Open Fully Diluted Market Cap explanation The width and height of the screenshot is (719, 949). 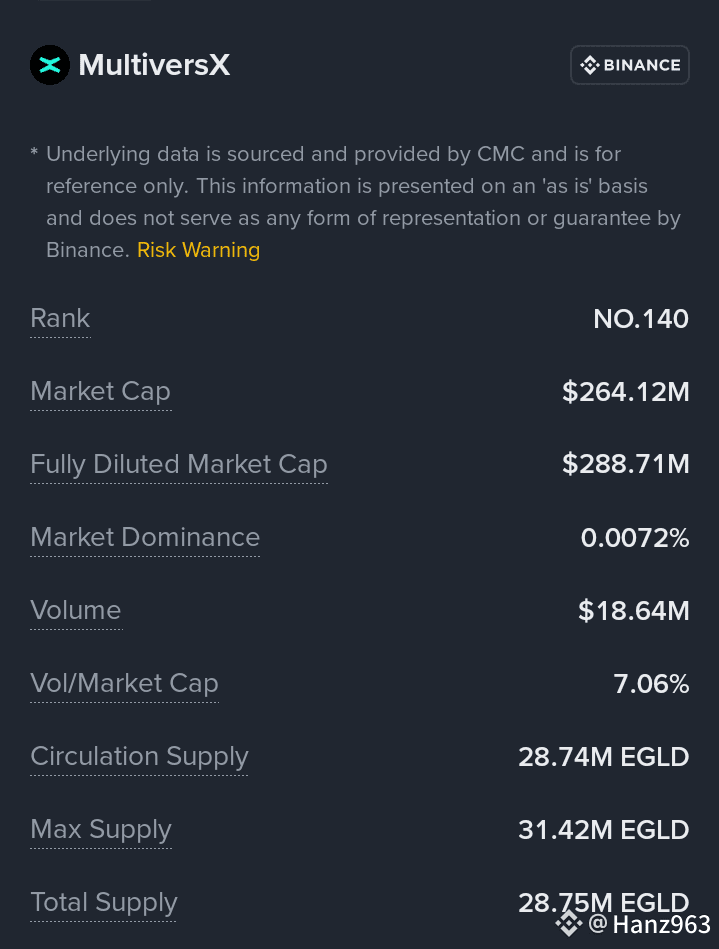tap(178, 464)
